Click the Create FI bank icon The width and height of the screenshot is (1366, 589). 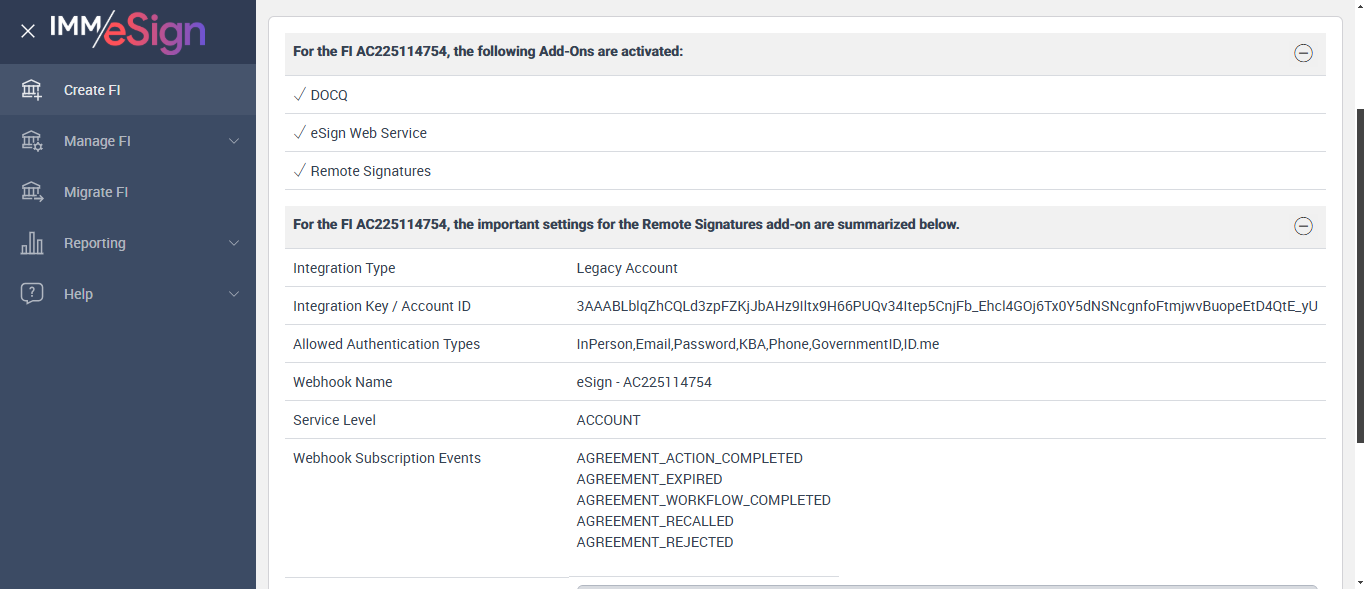(32, 90)
